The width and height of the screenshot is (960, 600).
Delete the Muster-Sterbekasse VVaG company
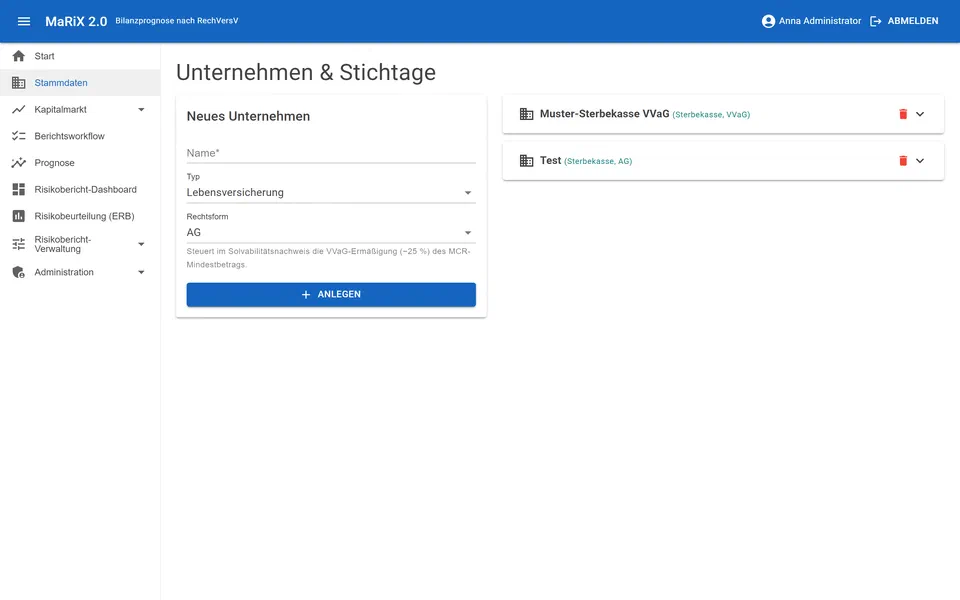[x=902, y=114]
